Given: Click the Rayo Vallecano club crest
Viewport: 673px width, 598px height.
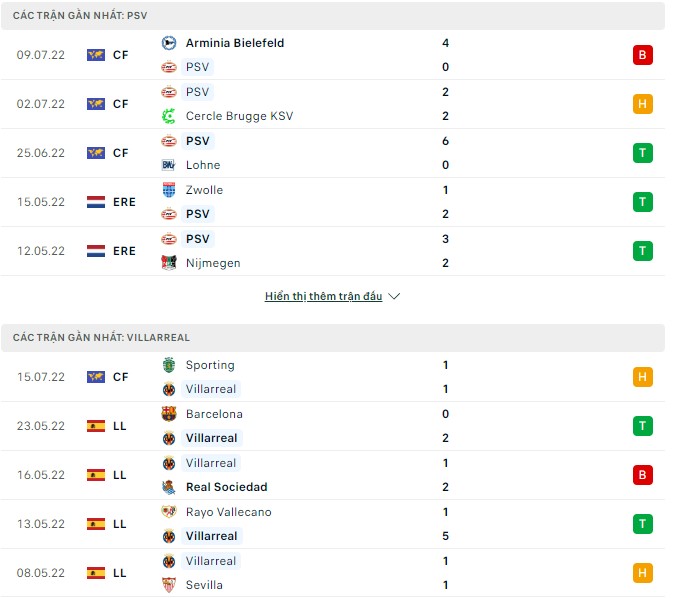Looking at the screenshot, I should click(168, 512).
